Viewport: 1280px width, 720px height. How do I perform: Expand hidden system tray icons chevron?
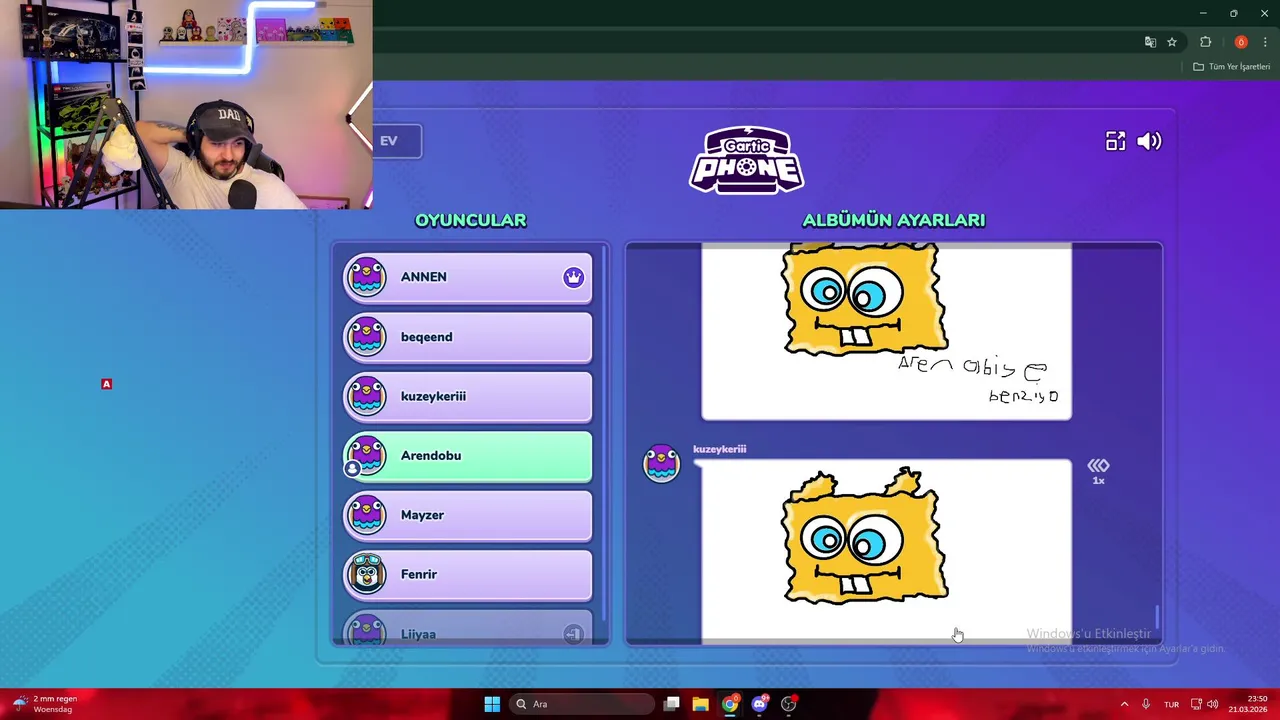point(1124,704)
